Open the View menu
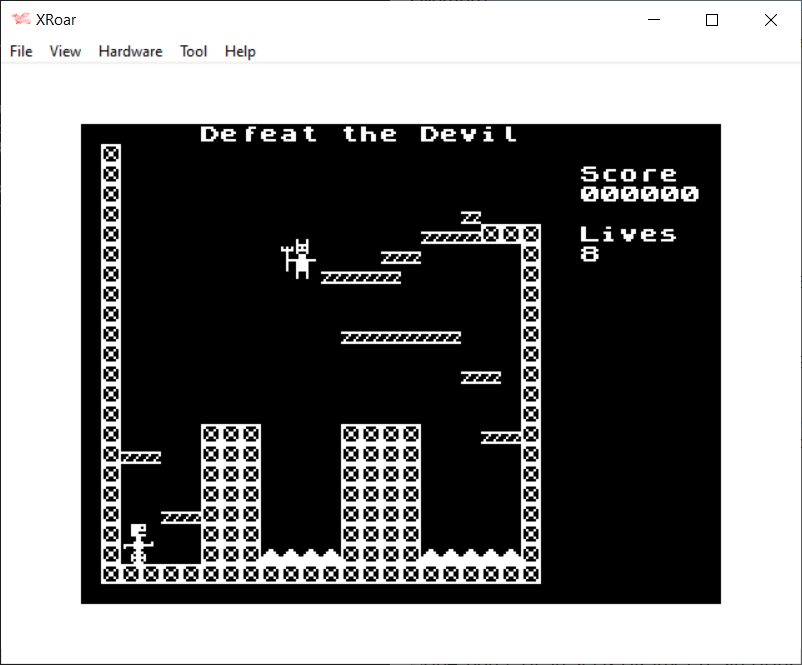Image resolution: width=802 pixels, height=665 pixels. click(x=65, y=51)
